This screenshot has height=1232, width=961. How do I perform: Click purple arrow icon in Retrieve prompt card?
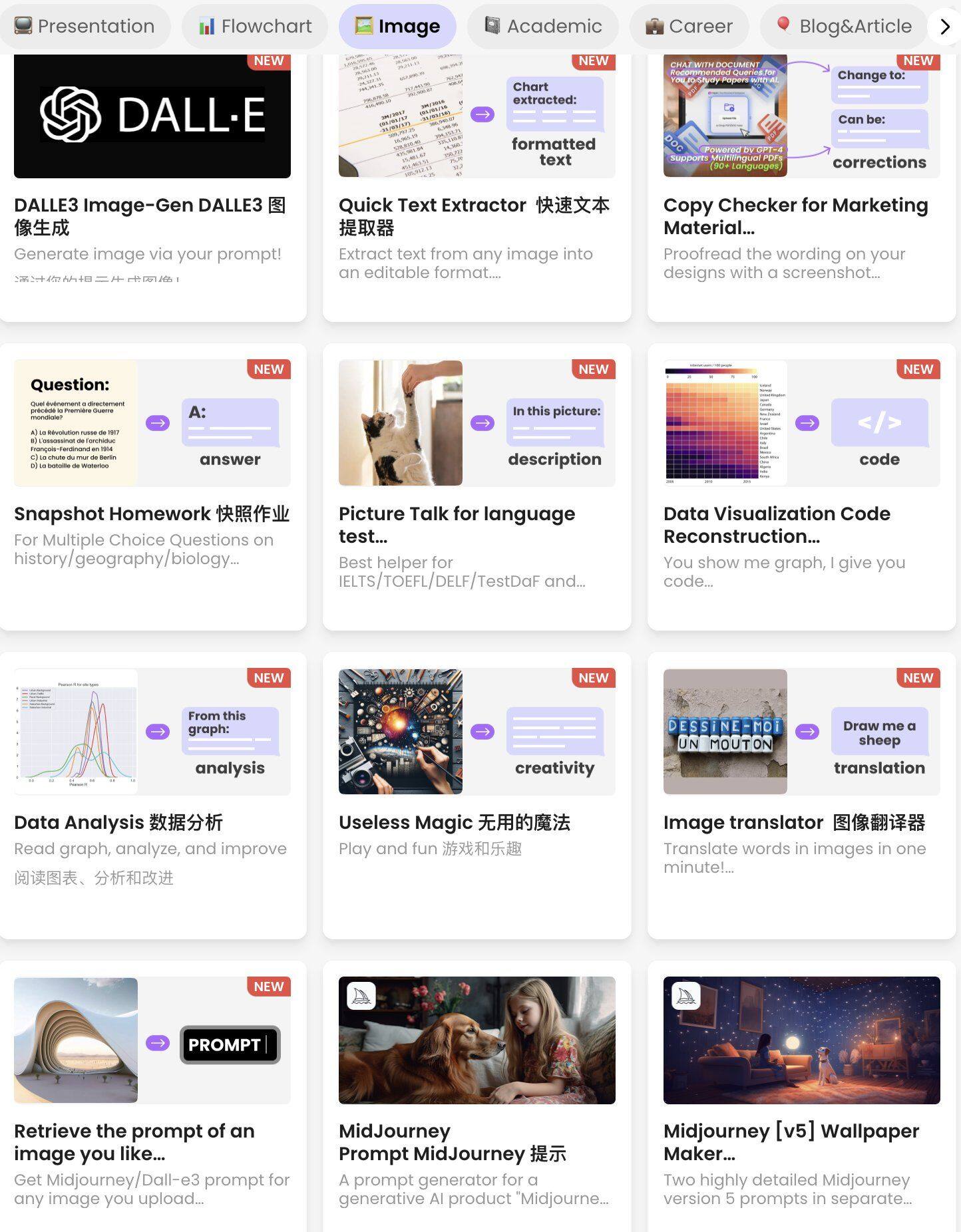[158, 1043]
